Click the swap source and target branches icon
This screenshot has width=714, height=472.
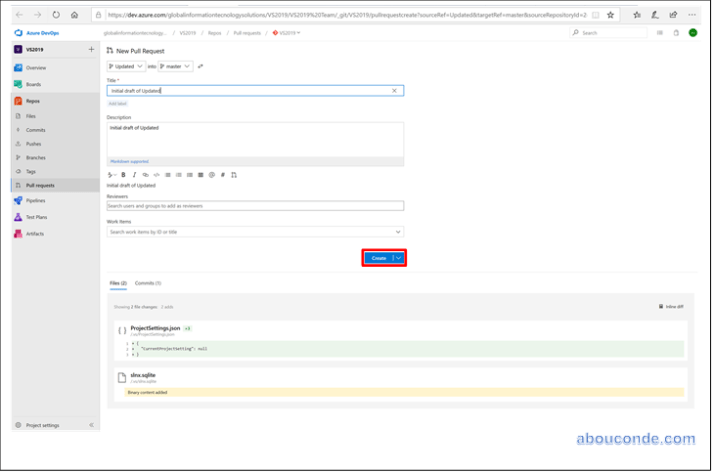[x=201, y=66]
